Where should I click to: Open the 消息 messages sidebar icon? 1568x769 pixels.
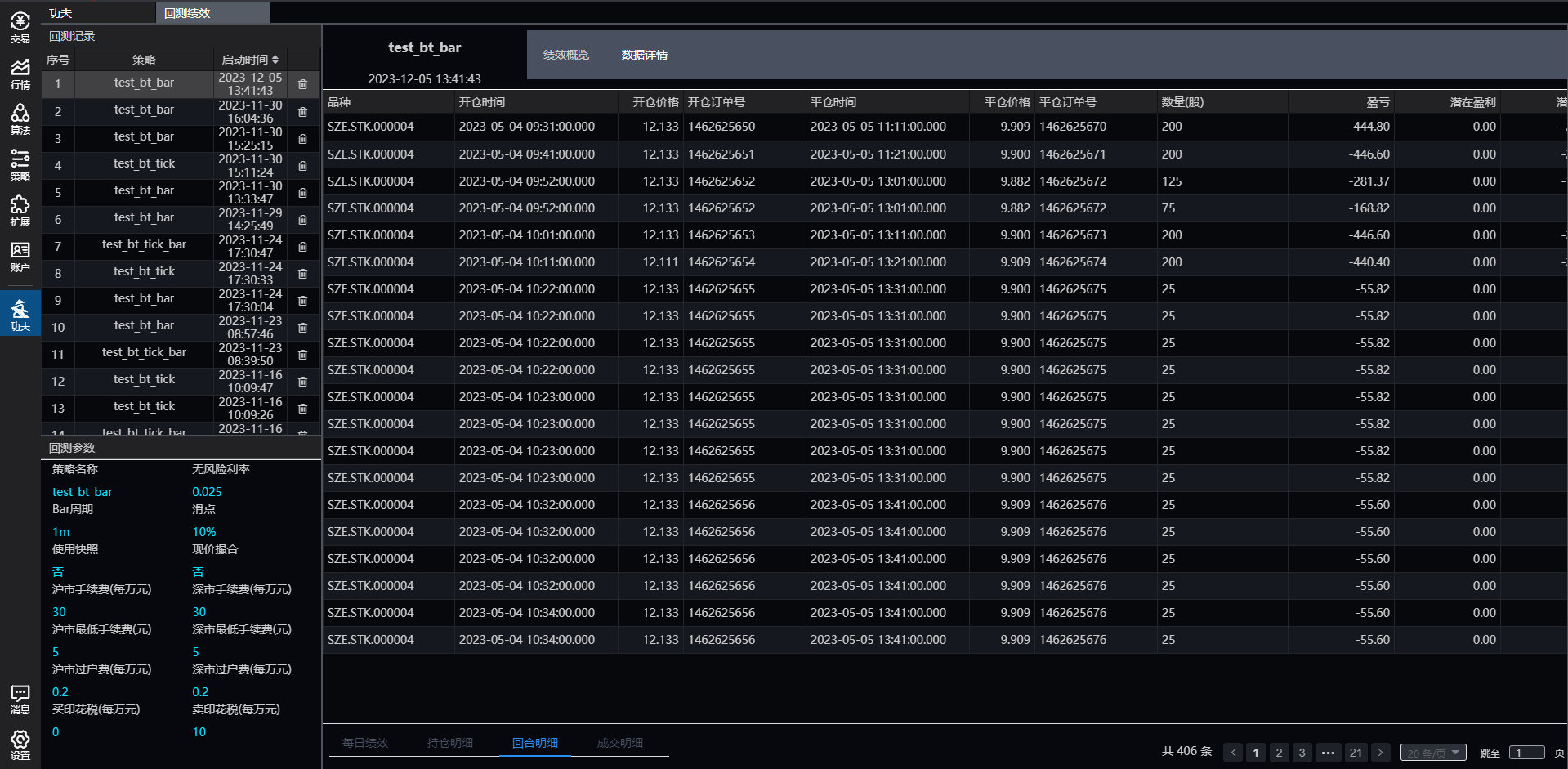tap(20, 700)
